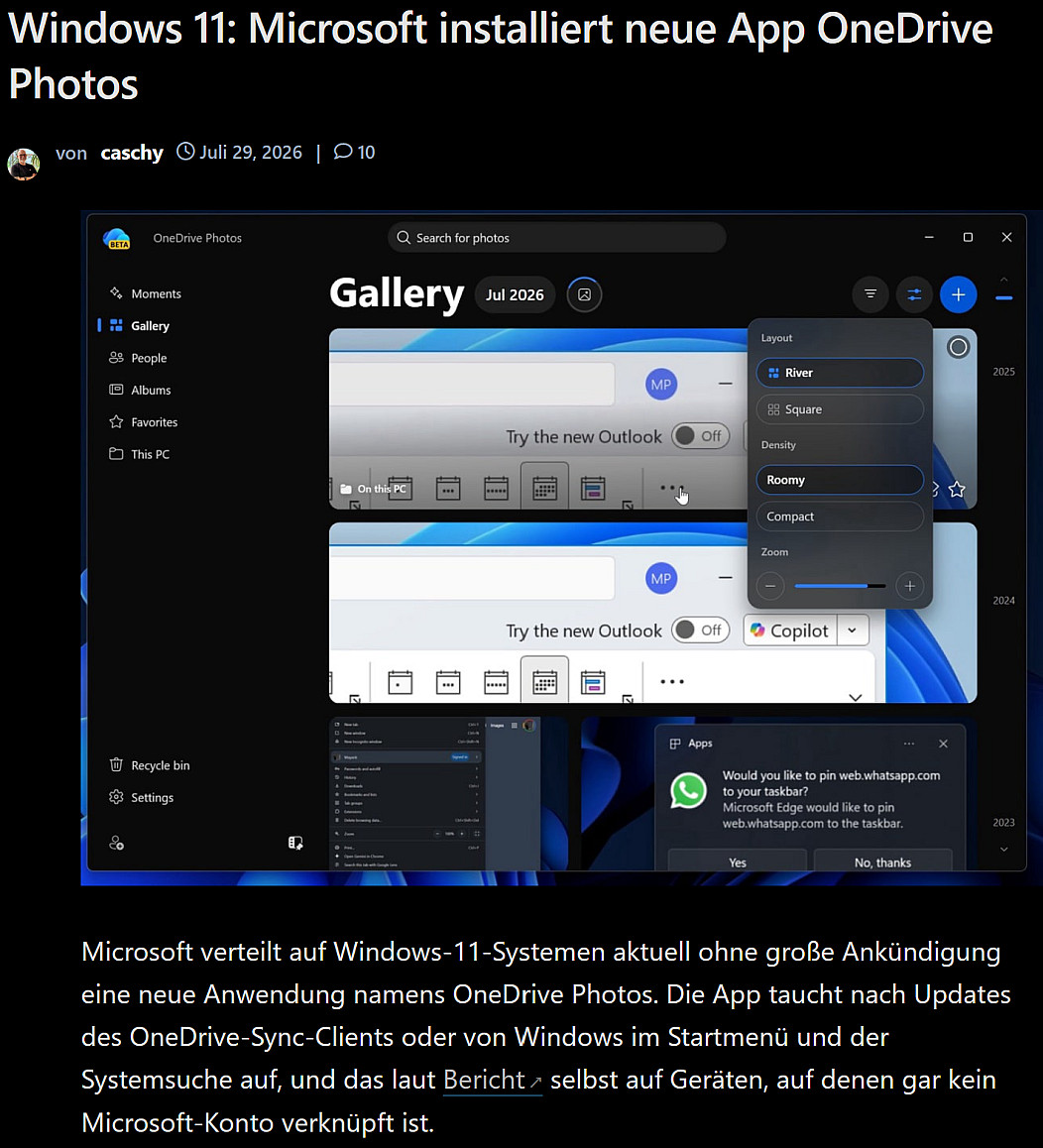Click the blue timeline position marker
The width and height of the screenshot is (1043, 1148).
pos(1004,298)
